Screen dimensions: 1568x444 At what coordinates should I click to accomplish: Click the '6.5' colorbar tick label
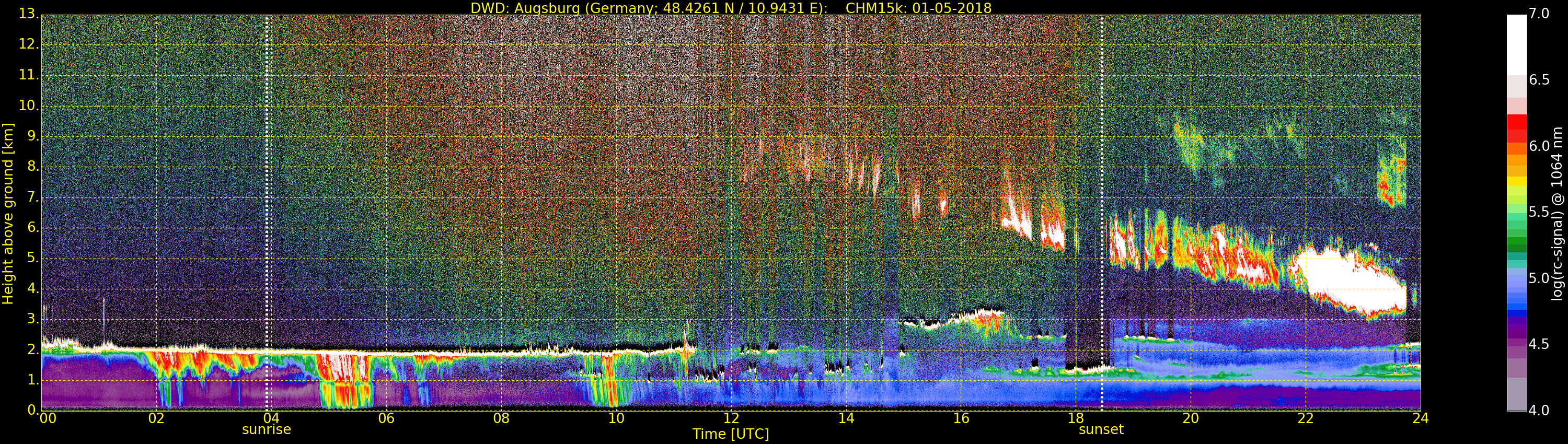point(1539,80)
